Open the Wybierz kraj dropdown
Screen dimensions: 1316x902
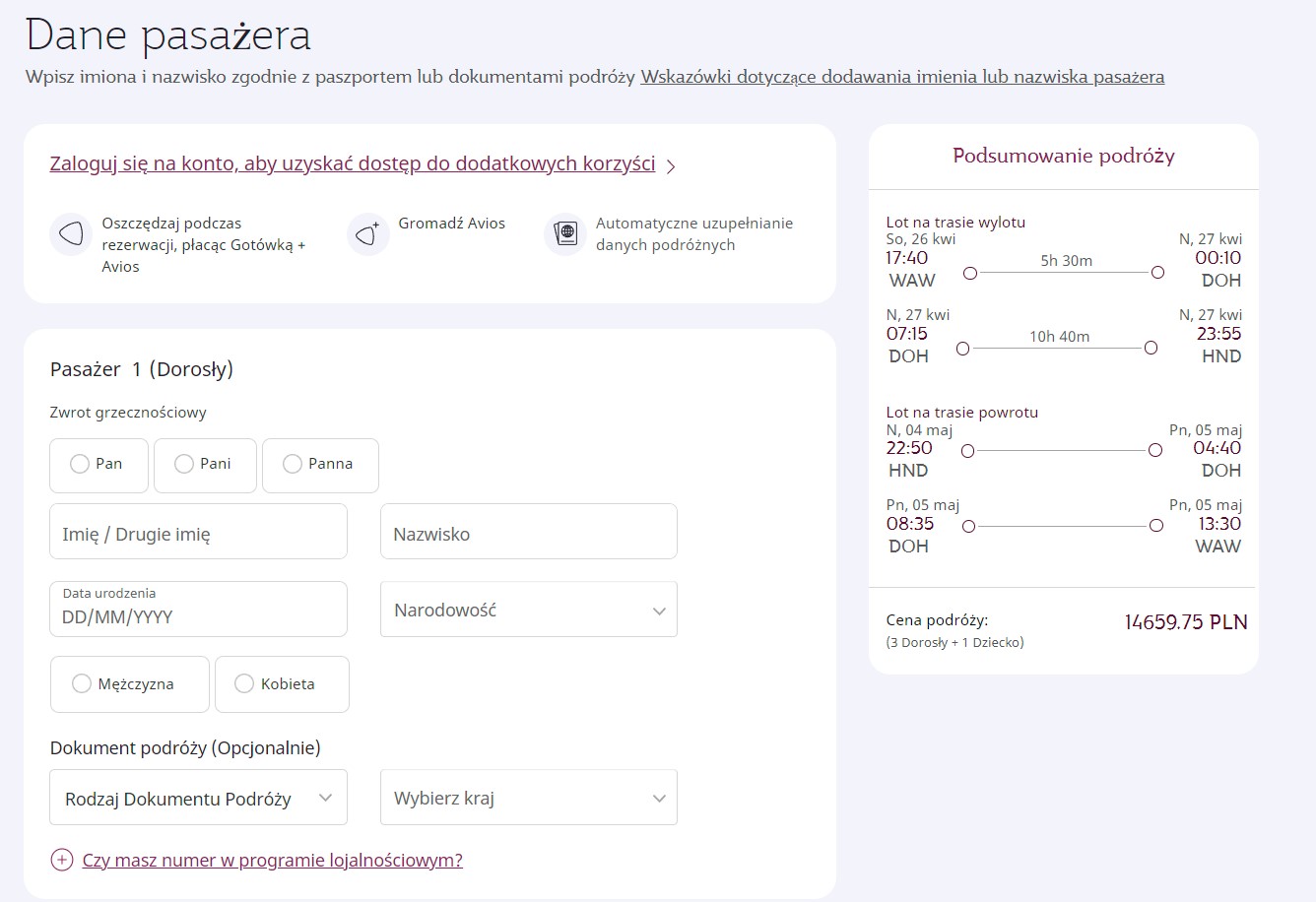[x=529, y=798]
